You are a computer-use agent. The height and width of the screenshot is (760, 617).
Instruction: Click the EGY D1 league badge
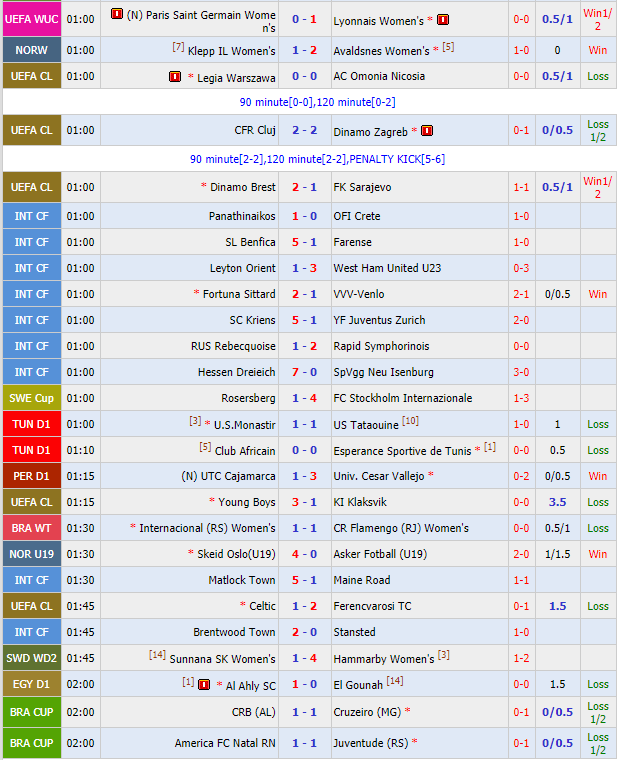tap(31, 684)
